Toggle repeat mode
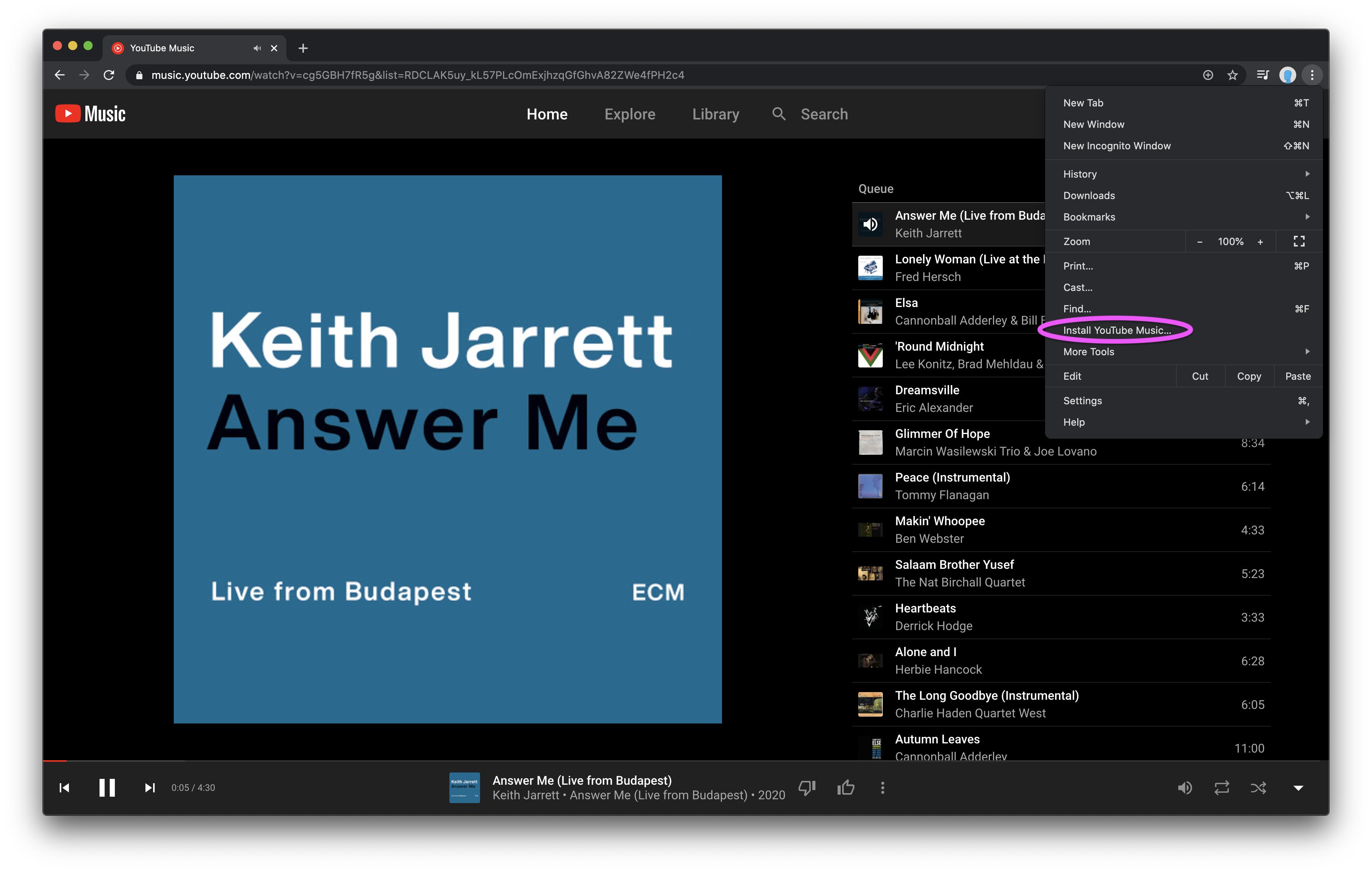The height and width of the screenshot is (872, 1372). [1222, 788]
